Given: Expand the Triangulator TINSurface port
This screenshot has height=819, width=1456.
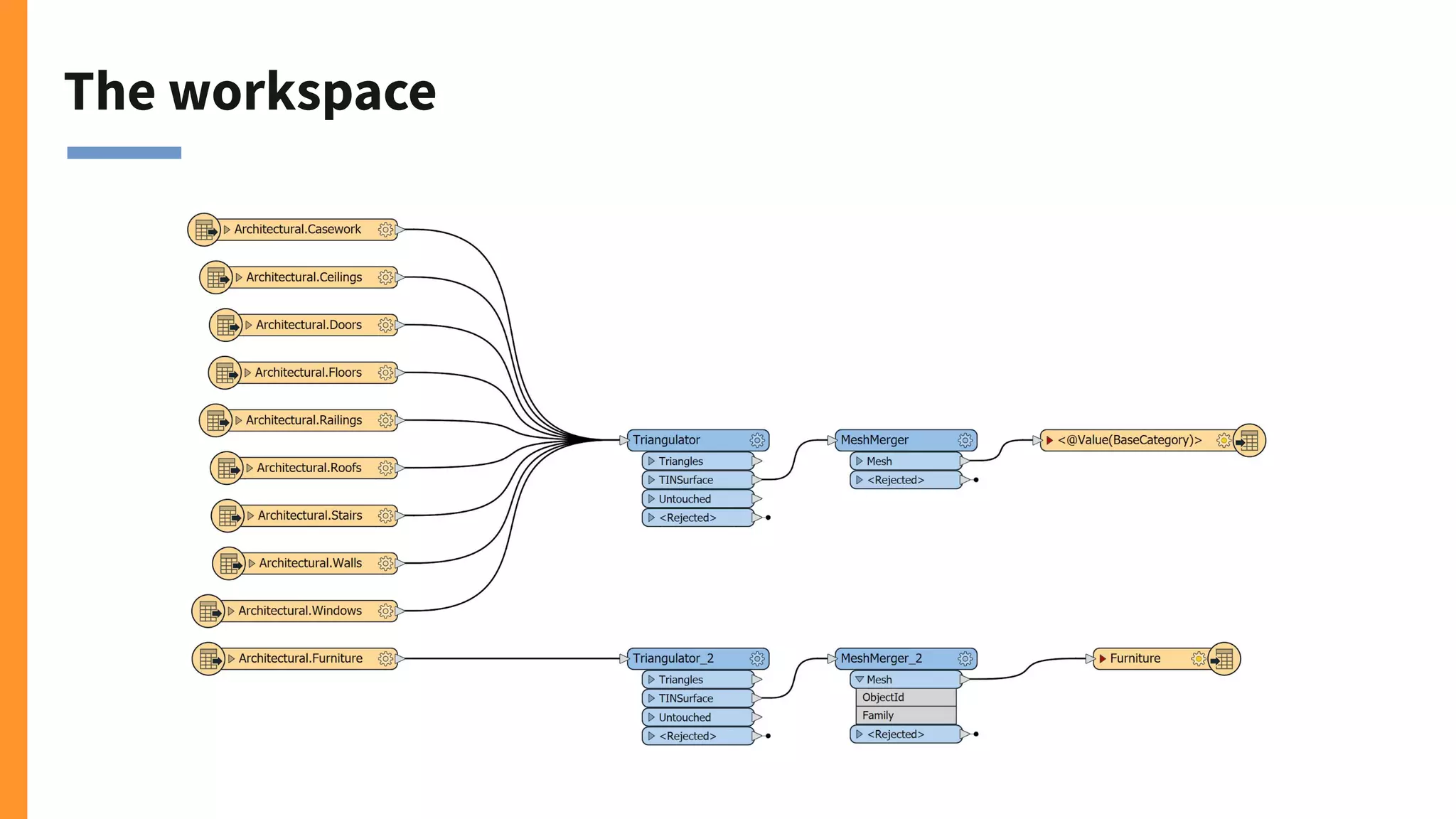Looking at the screenshot, I should point(651,480).
